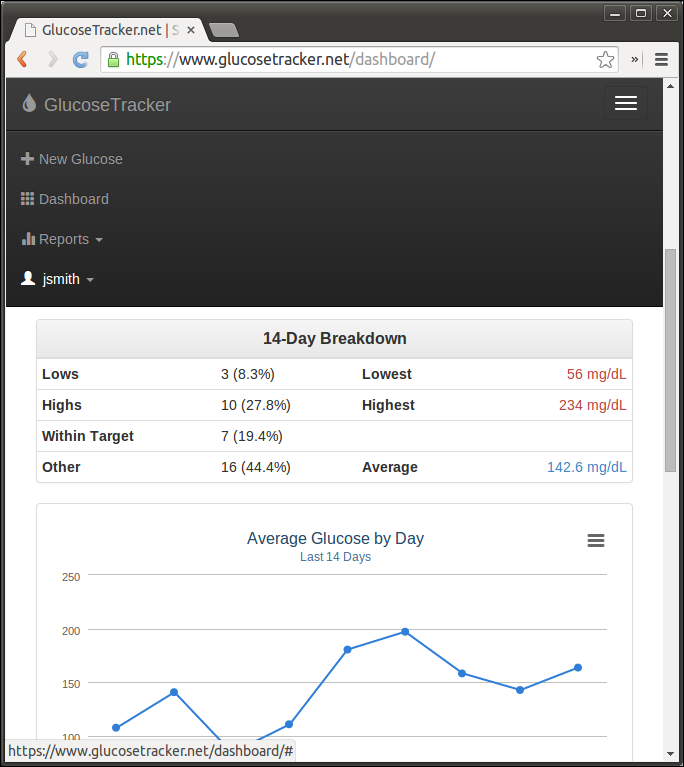Open the Chrome hamburger menu
Screen dimensions: 684x767
(x=661, y=59)
